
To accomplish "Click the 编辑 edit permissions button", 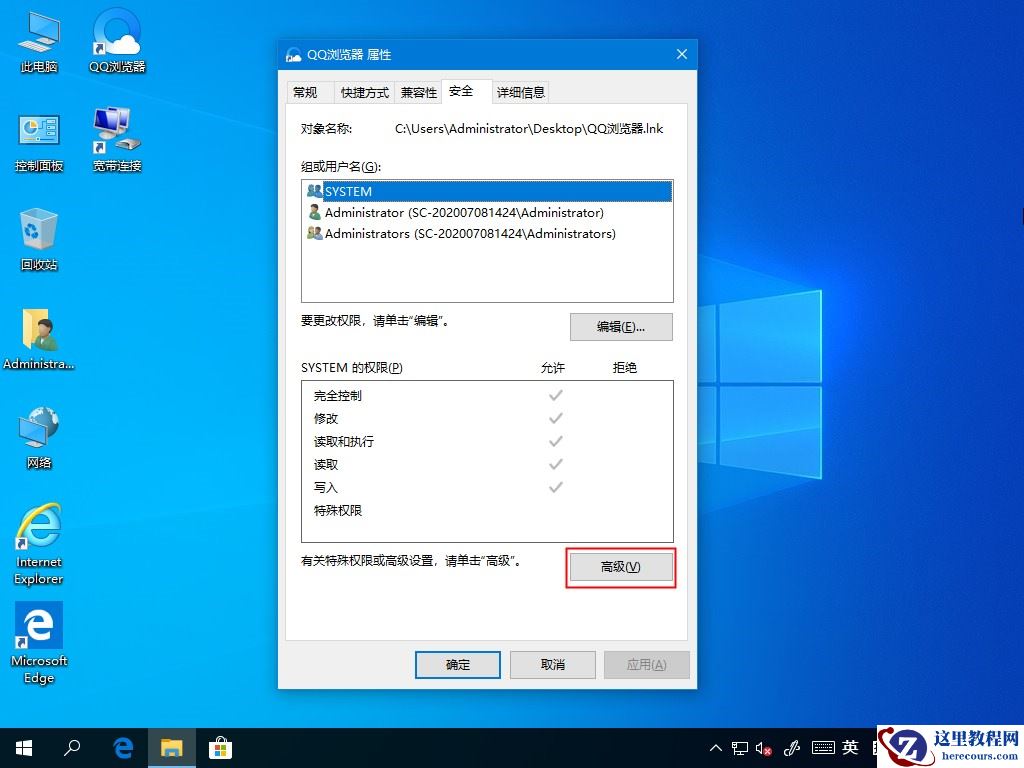I will click(621, 326).
